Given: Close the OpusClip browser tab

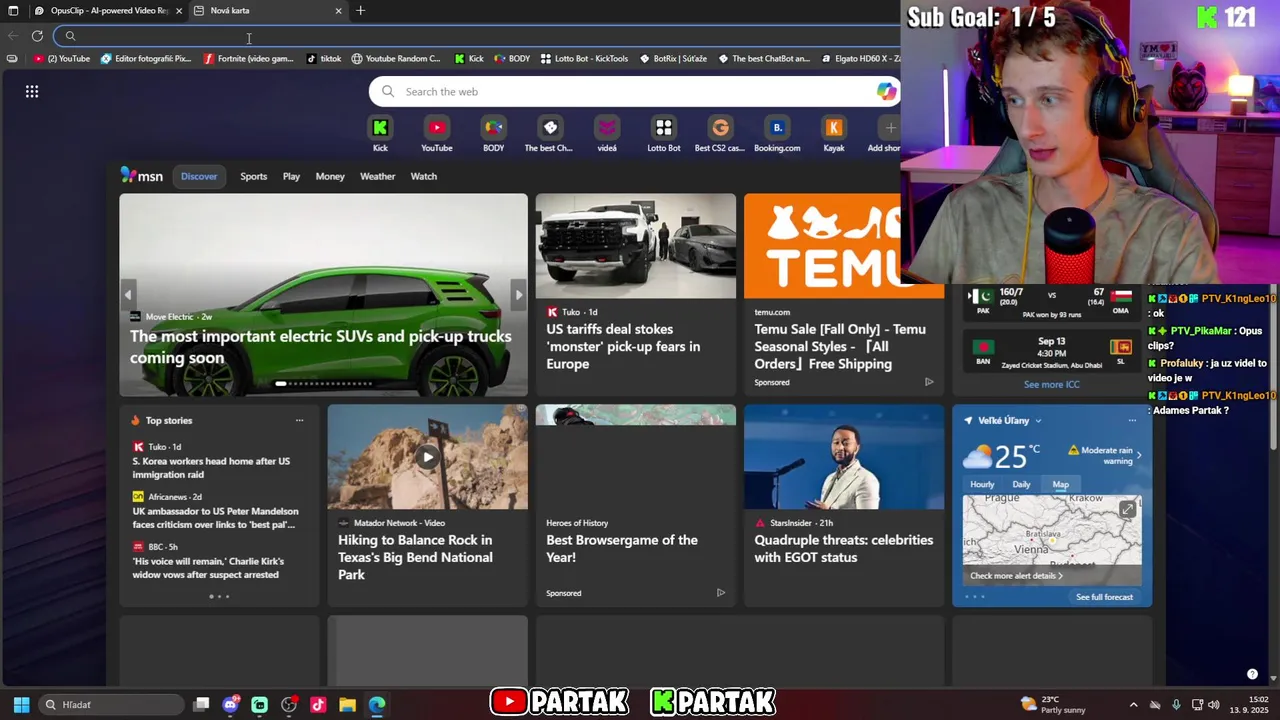Looking at the screenshot, I should (x=179, y=11).
